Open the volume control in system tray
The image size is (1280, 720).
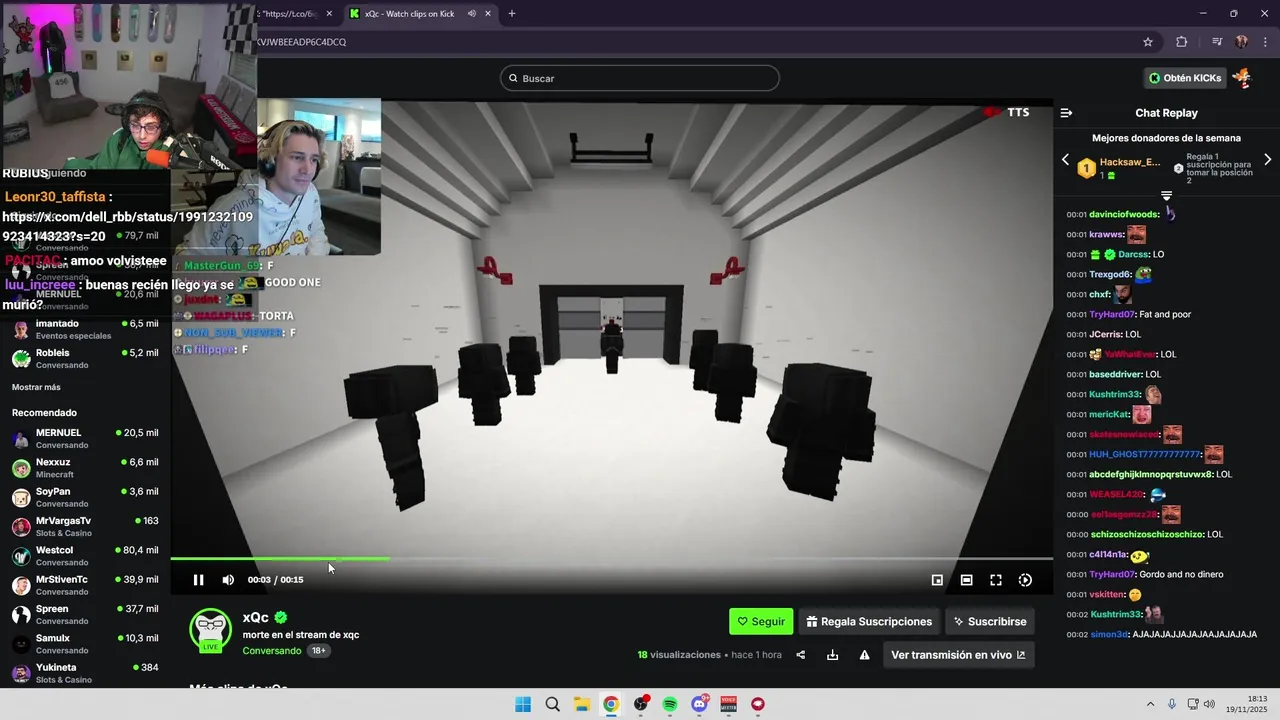coord(1209,704)
